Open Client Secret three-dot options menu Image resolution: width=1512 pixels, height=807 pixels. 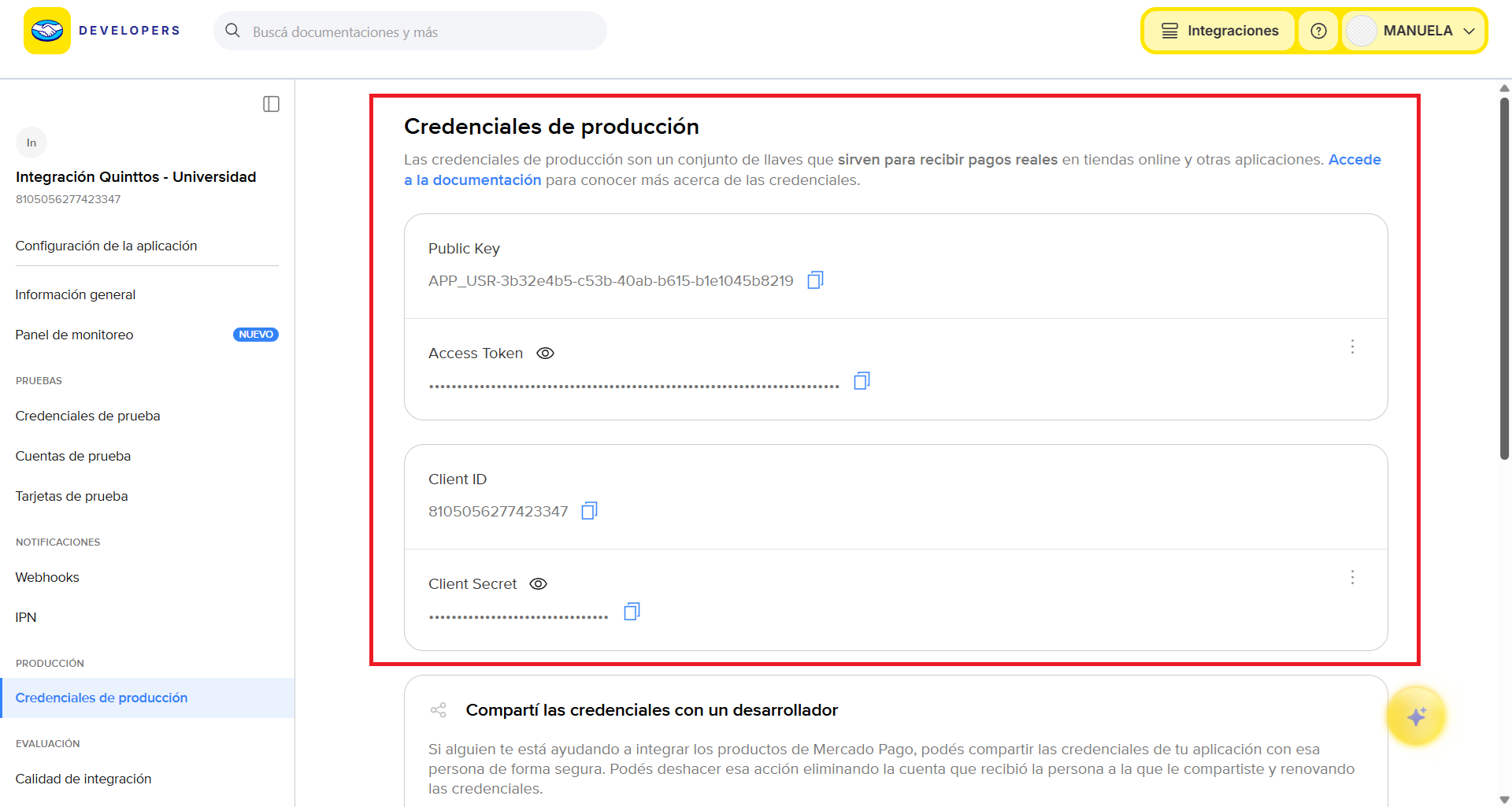tap(1352, 577)
